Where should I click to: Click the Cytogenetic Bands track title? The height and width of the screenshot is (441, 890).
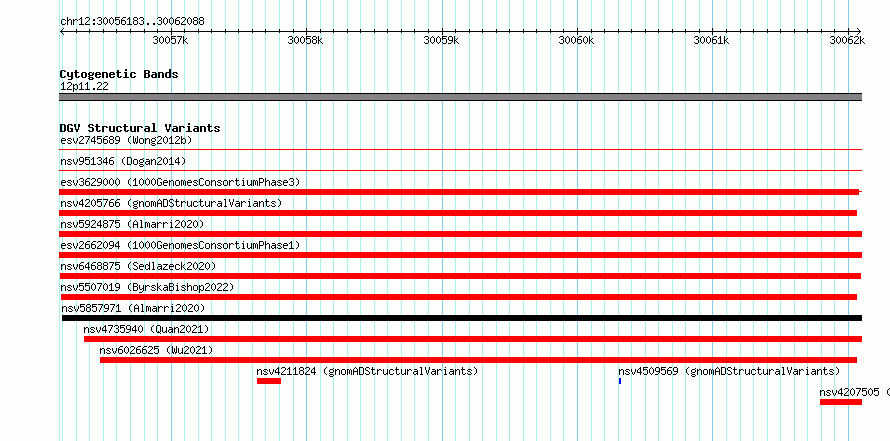click(119, 74)
